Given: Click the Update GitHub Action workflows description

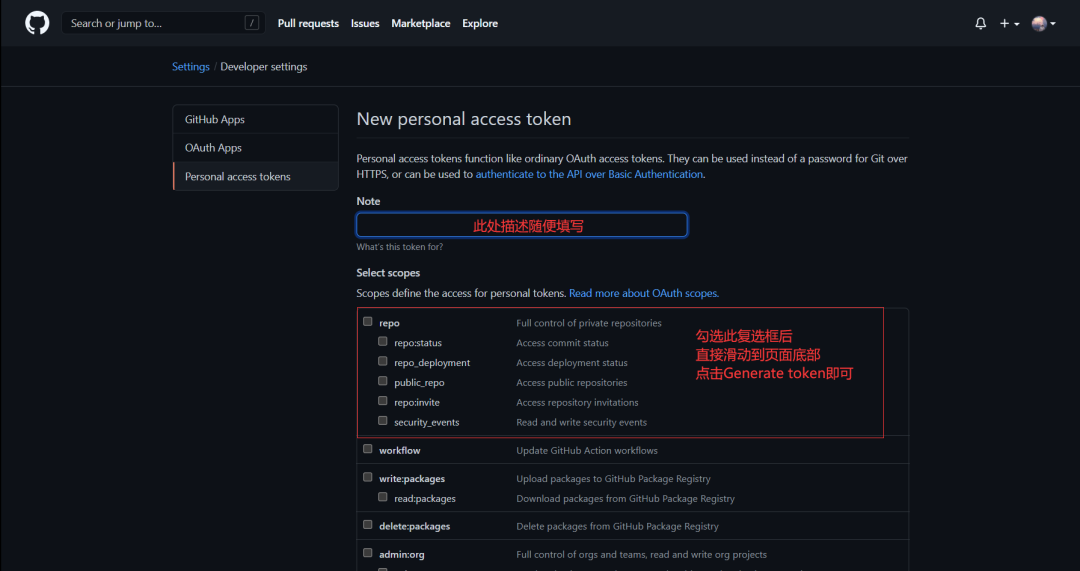Looking at the screenshot, I should (x=587, y=450).
